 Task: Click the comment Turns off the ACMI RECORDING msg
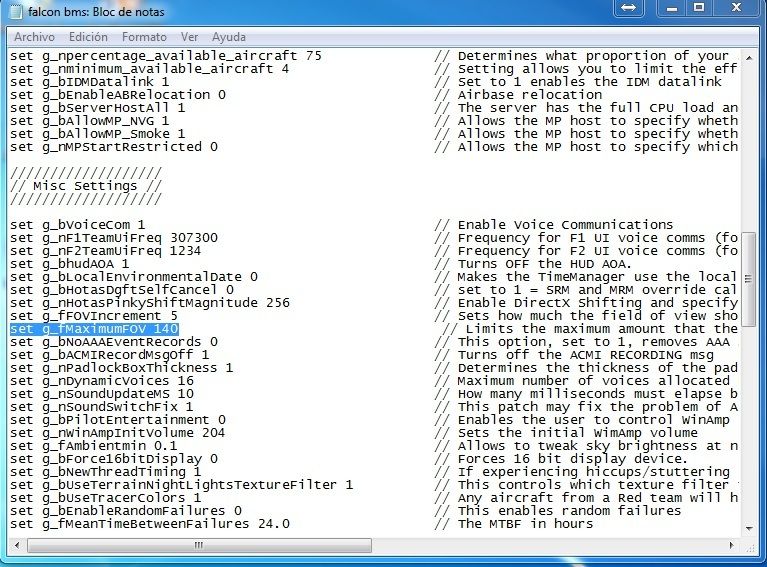tap(574, 355)
